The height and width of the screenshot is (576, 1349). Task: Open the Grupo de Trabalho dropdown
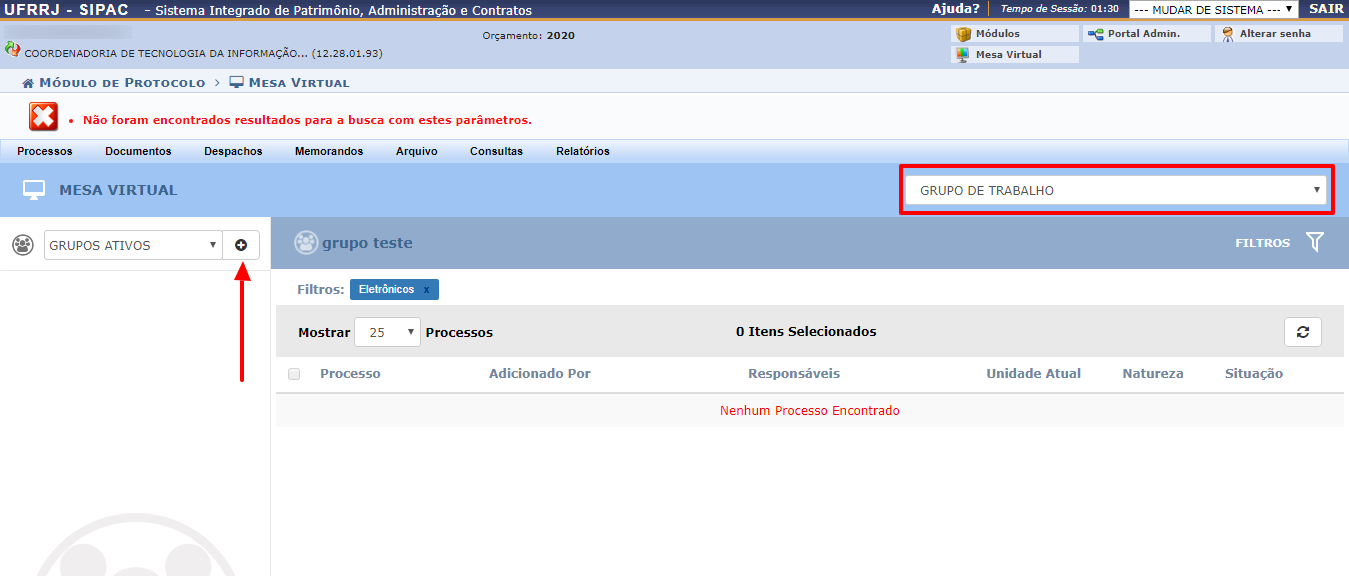[1115, 190]
